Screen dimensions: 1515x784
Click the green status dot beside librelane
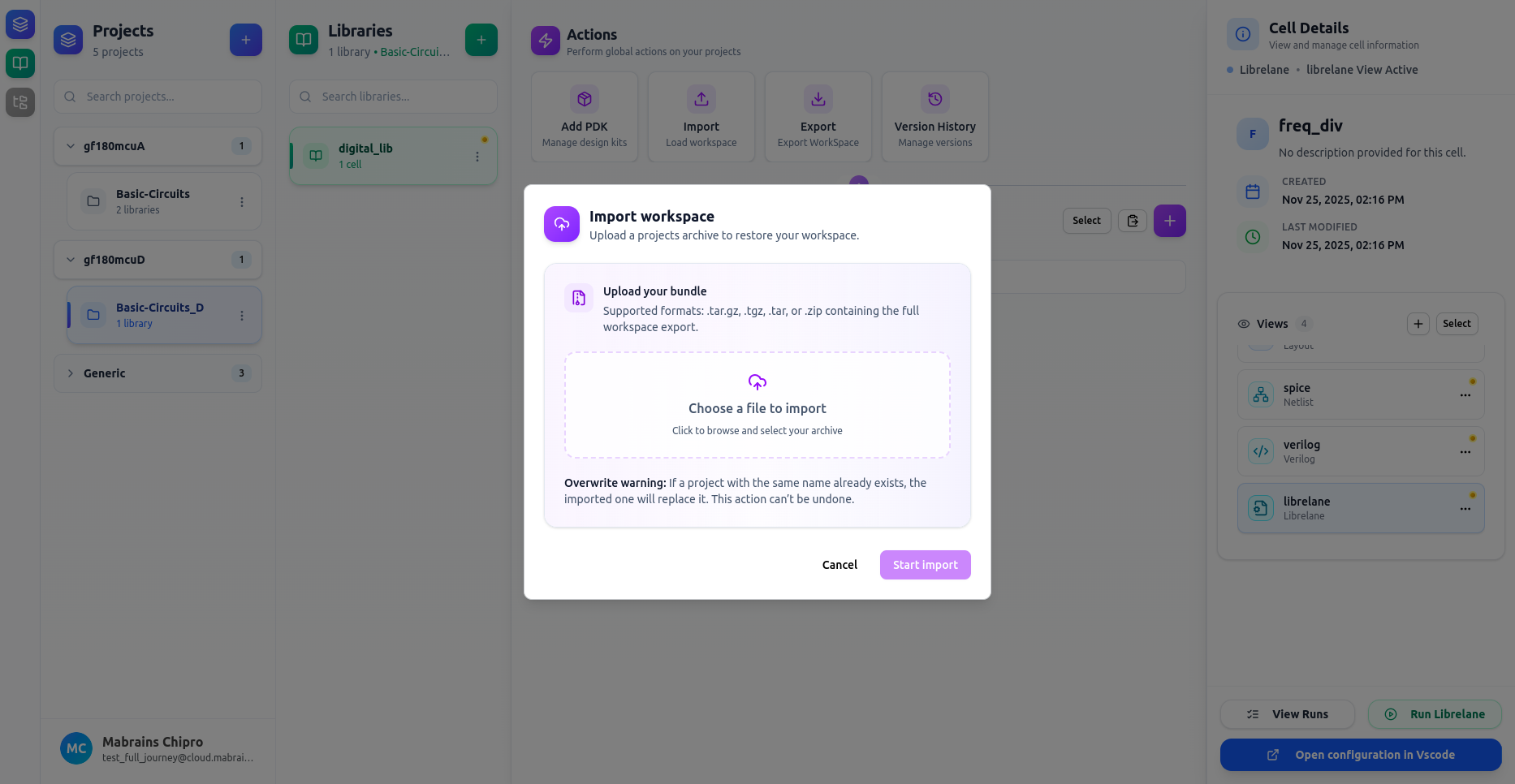pos(1472,495)
